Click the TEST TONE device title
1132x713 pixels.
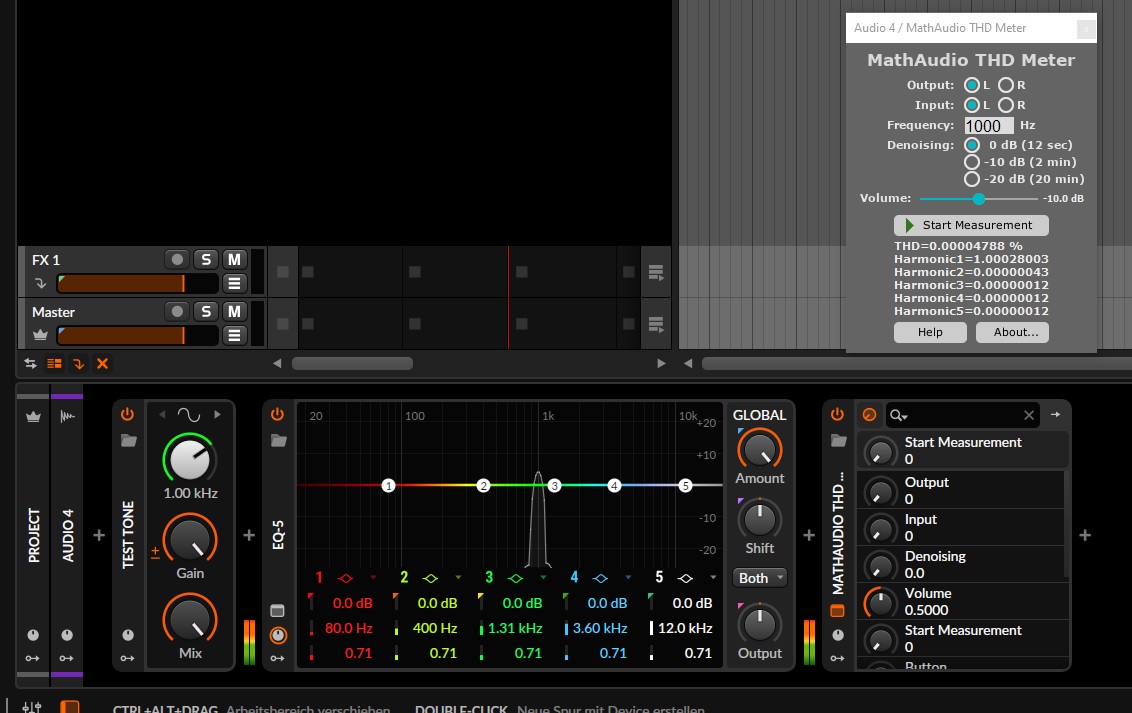pyautogui.click(x=128, y=535)
